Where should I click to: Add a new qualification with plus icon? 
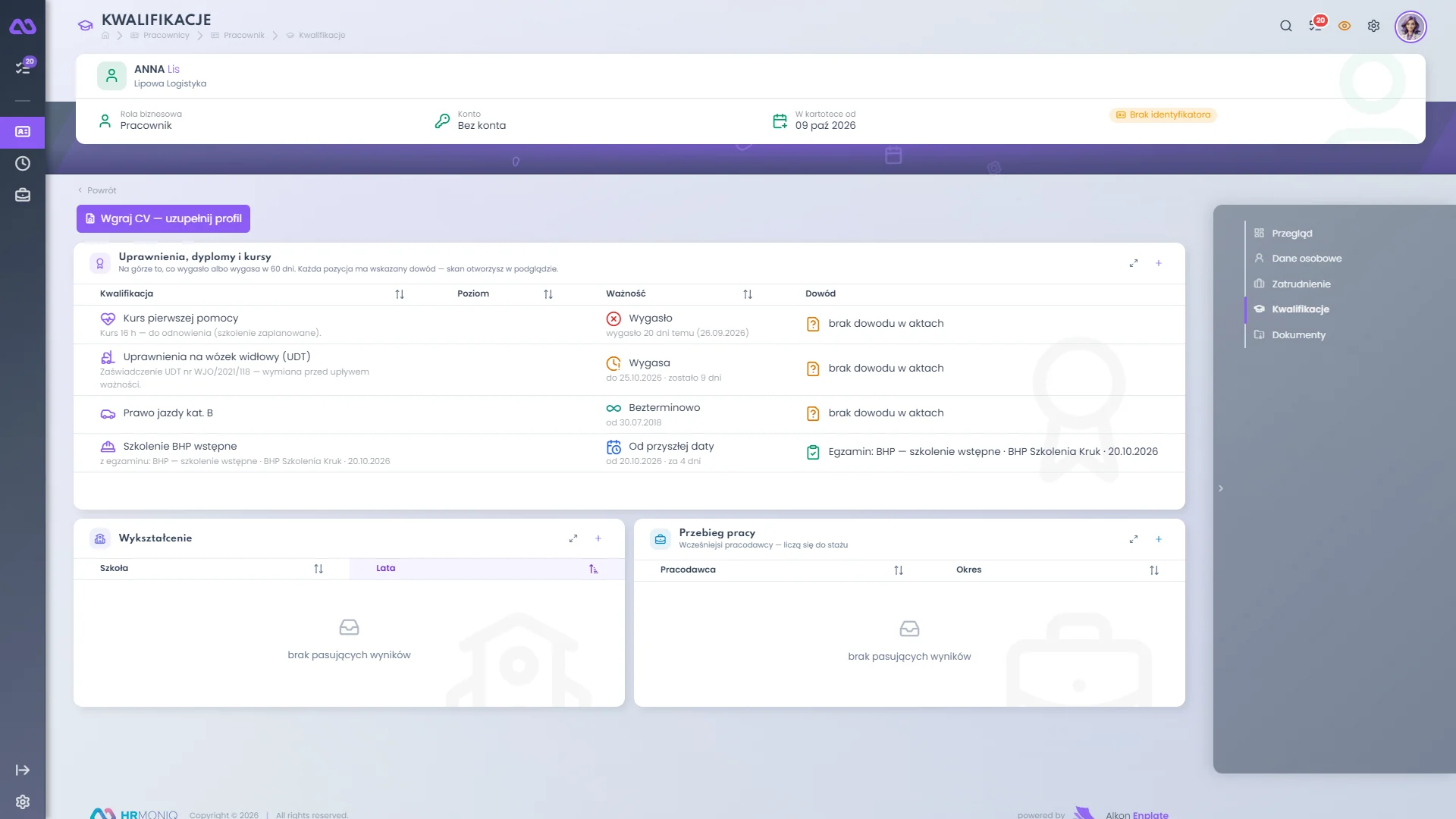[1159, 263]
